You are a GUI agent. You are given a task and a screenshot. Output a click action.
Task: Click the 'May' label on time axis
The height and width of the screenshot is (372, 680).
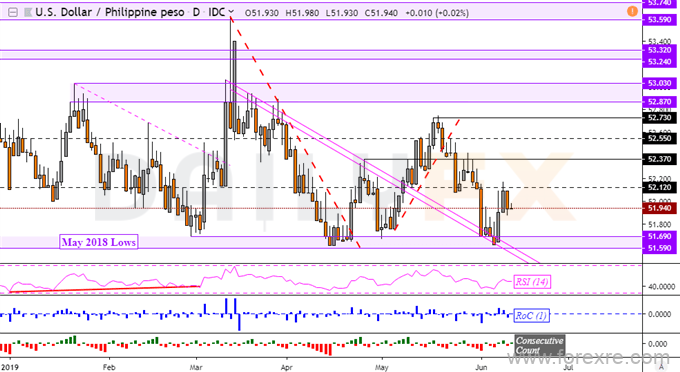coord(382,367)
